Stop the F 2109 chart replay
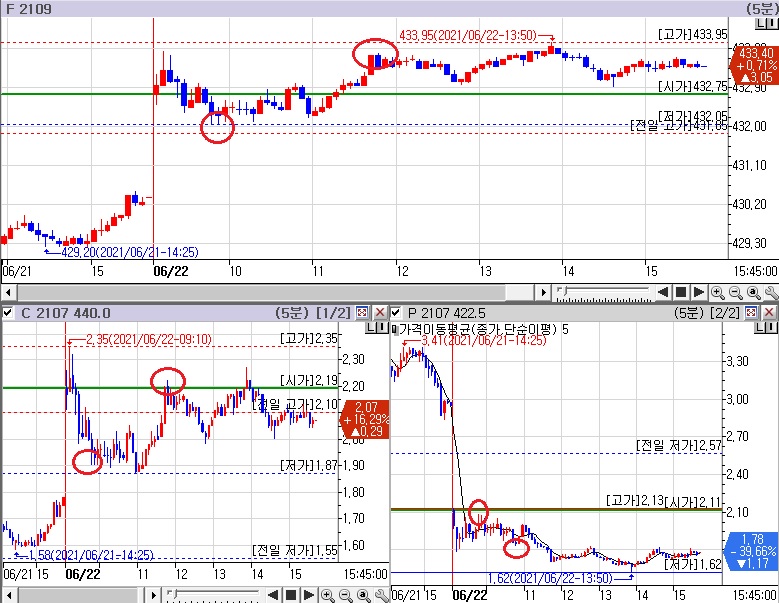 (x=681, y=292)
